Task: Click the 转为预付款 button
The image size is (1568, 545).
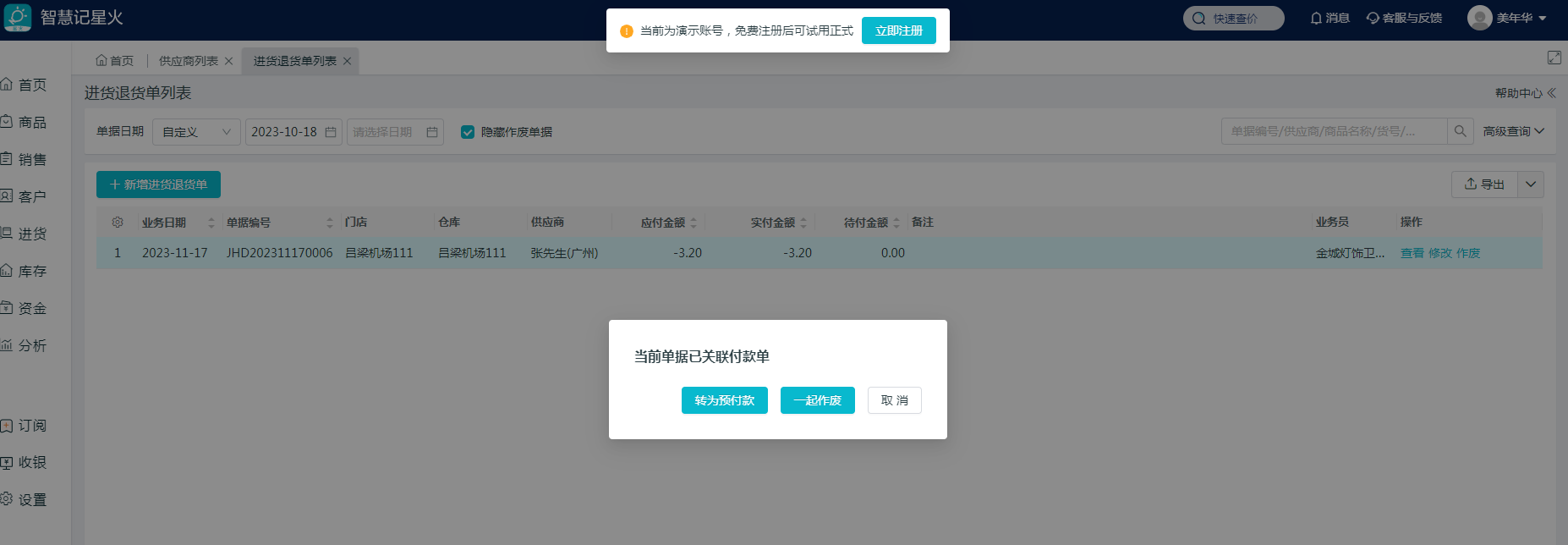Action: (724, 400)
